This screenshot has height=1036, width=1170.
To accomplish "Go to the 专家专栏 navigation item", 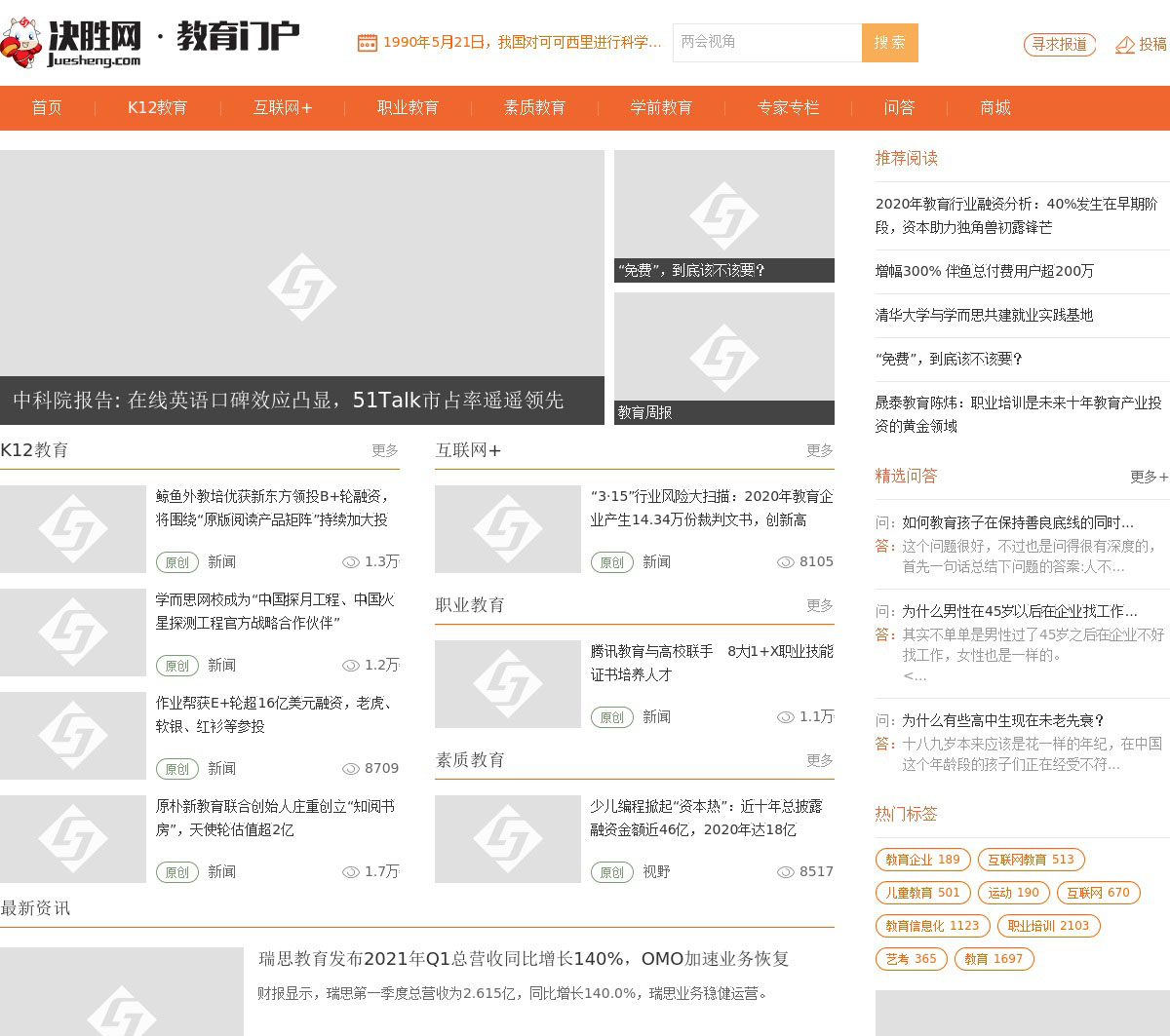I will pyautogui.click(x=788, y=108).
